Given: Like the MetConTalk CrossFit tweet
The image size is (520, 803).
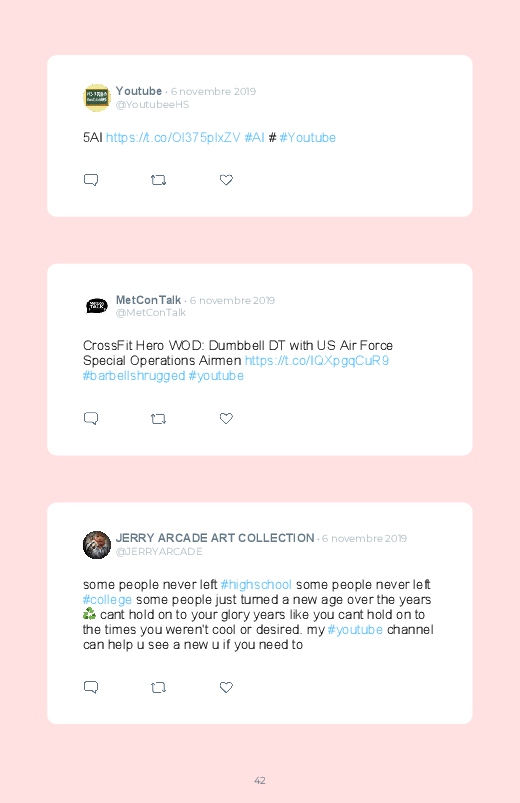Looking at the screenshot, I should (x=226, y=418).
